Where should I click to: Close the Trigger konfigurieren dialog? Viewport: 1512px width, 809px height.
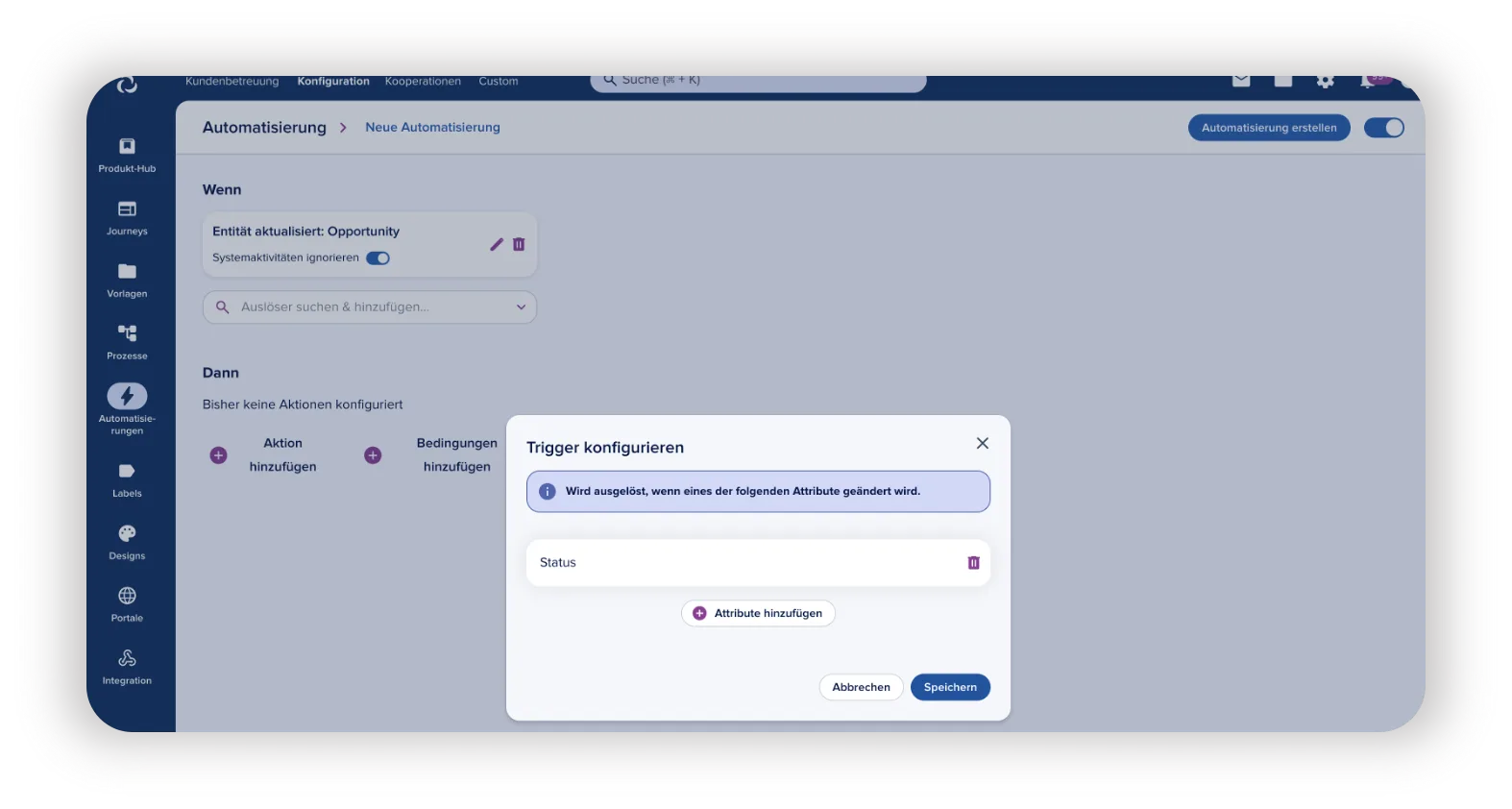(x=982, y=443)
